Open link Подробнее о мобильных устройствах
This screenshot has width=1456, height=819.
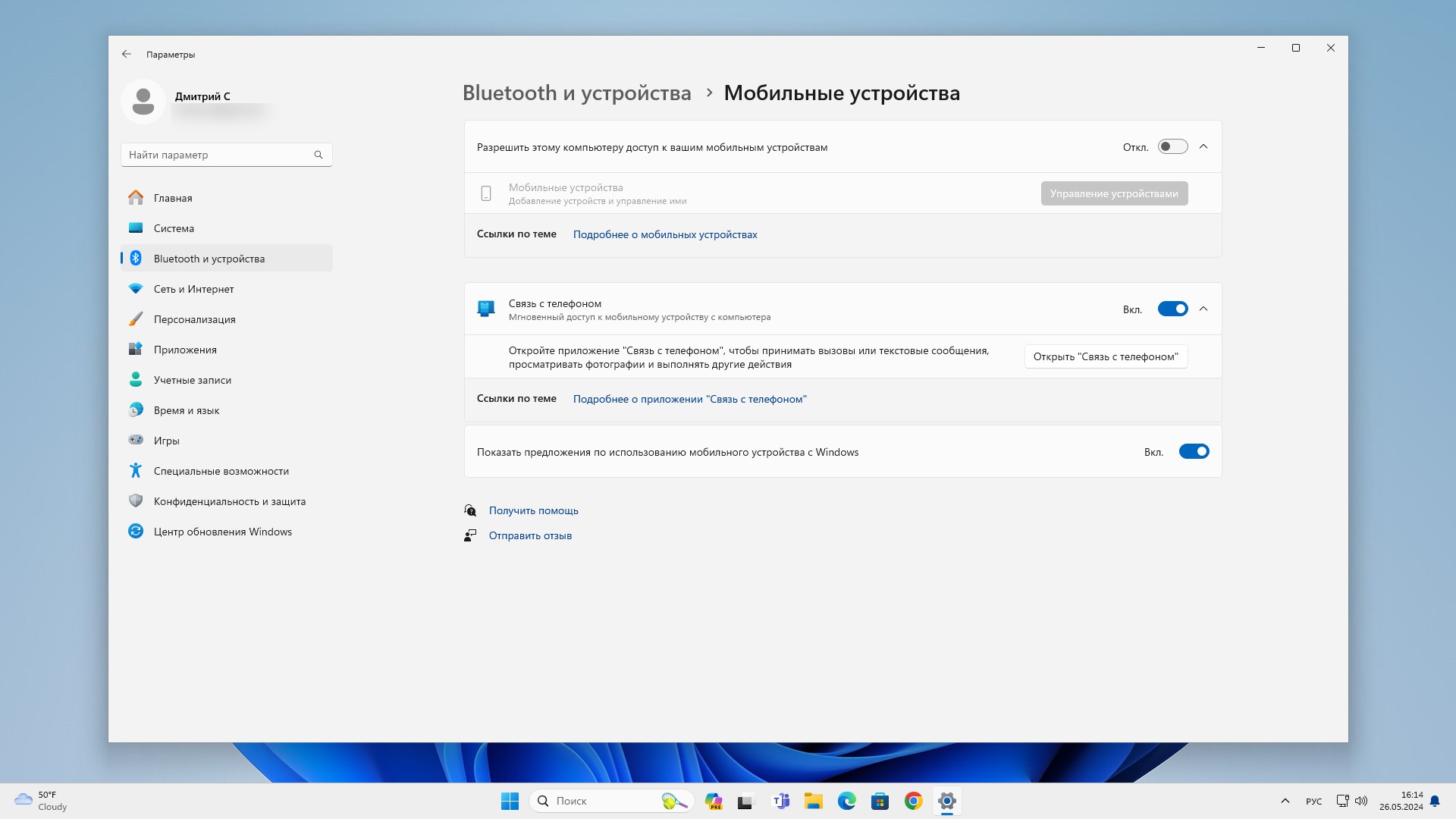coord(665,234)
